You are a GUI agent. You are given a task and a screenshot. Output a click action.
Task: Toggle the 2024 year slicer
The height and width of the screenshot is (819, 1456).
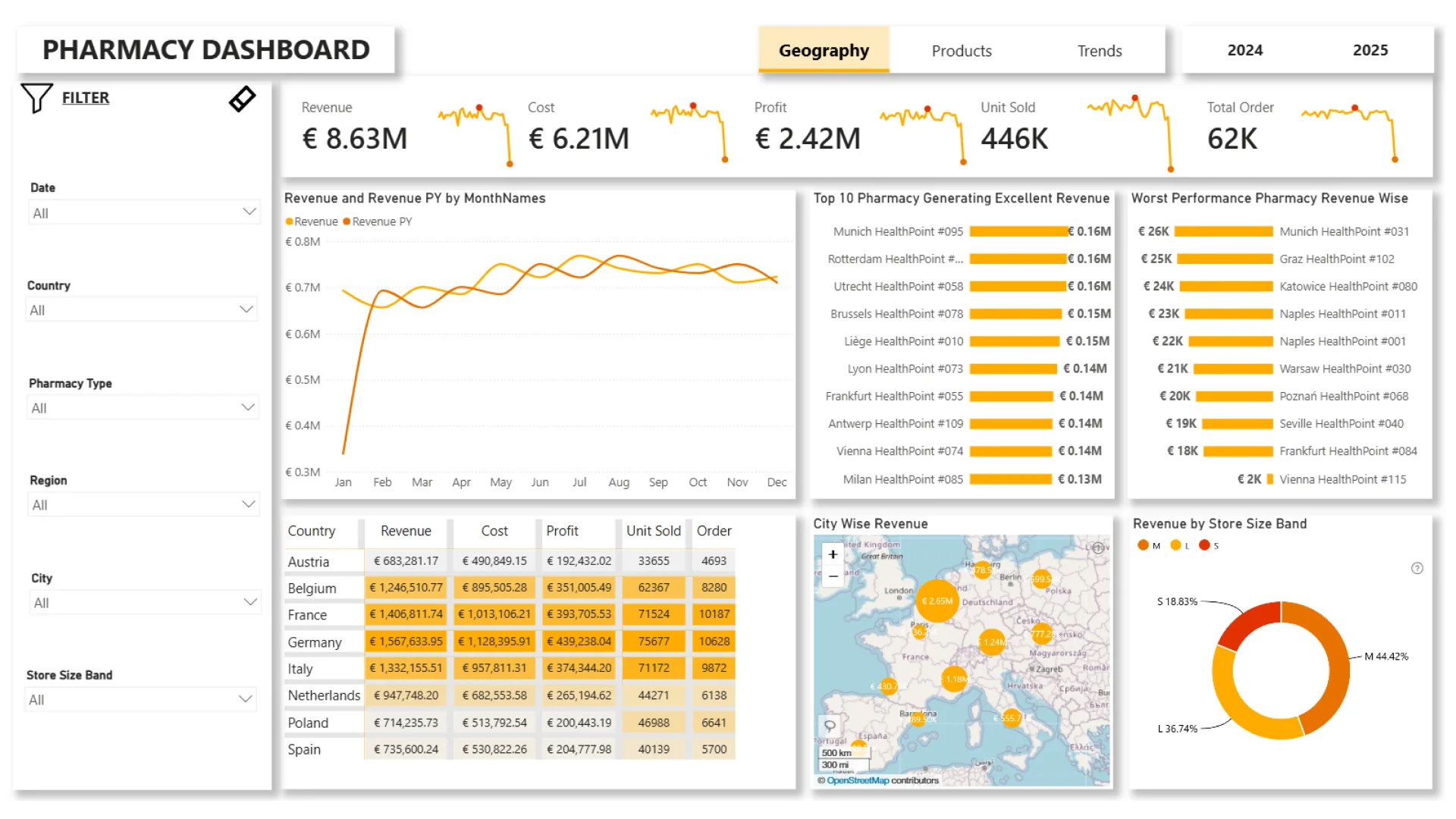click(1244, 50)
